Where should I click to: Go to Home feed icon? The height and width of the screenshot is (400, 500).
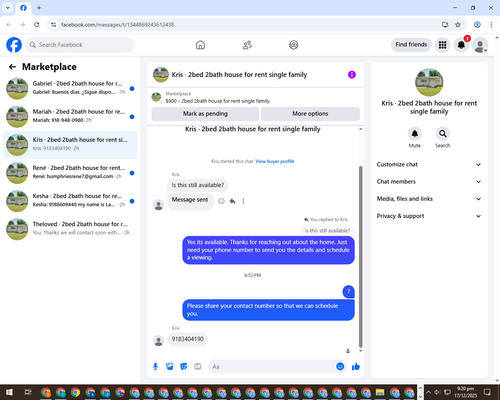tap(200, 45)
